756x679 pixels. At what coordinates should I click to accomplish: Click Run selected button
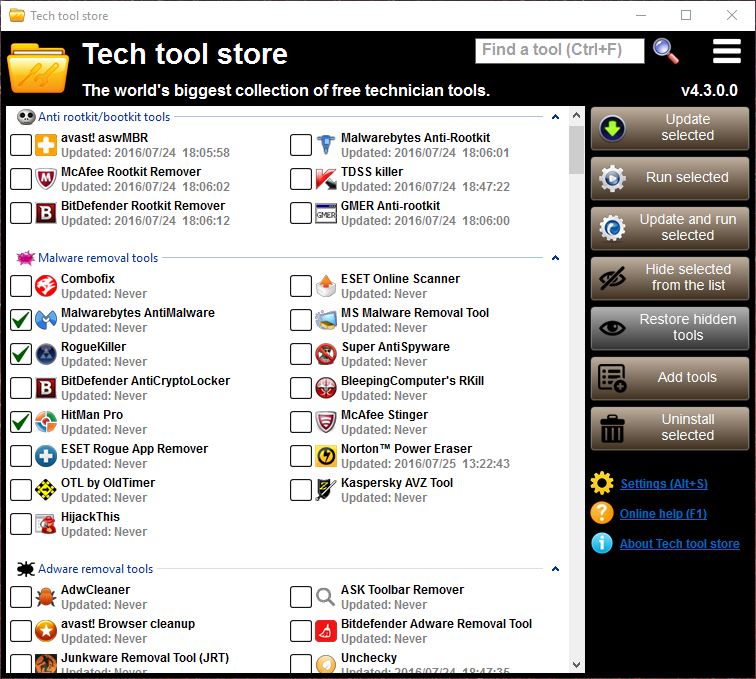(670, 178)
